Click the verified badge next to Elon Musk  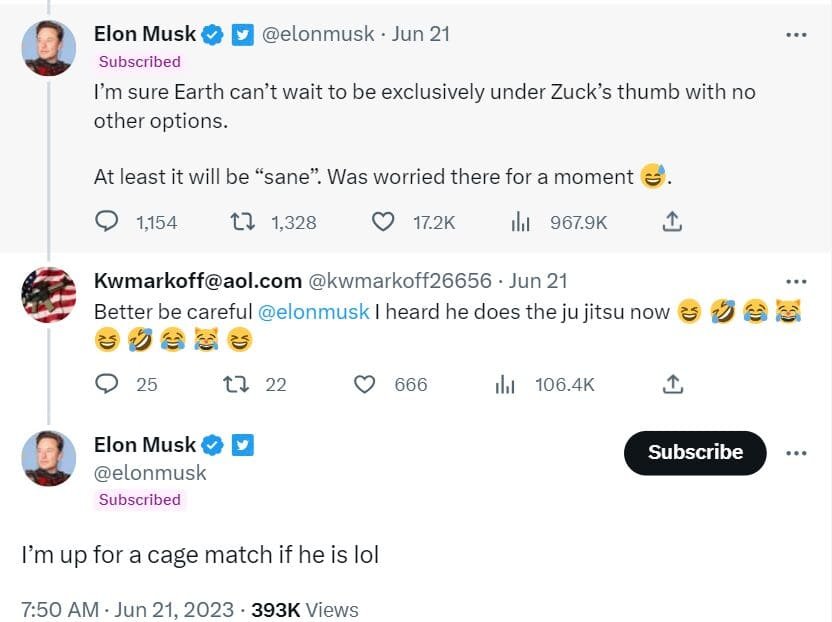click(211, 33)
